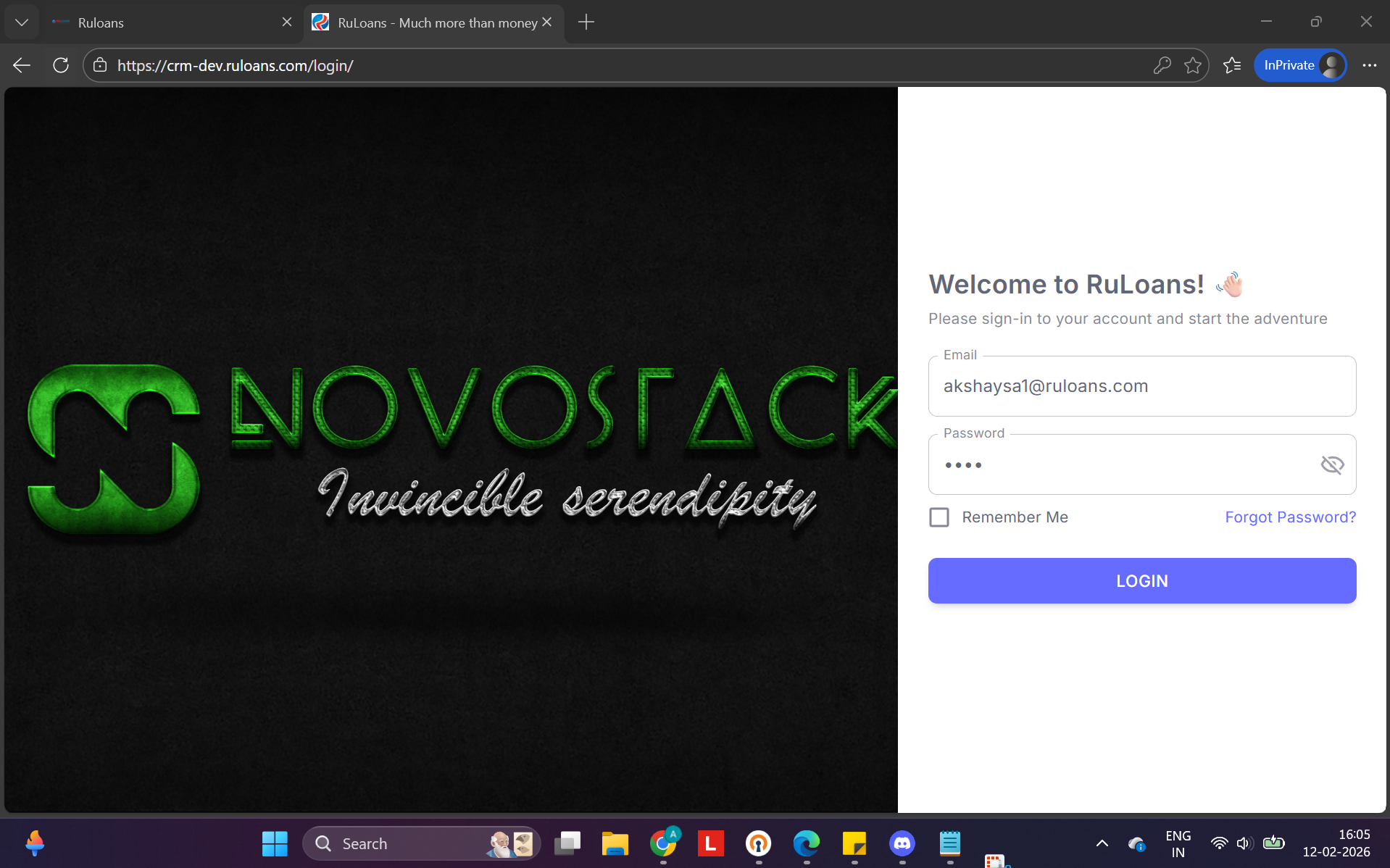Expand the tab actions chevron menu
Screen dimensions: 1390x868
point(22,22)
